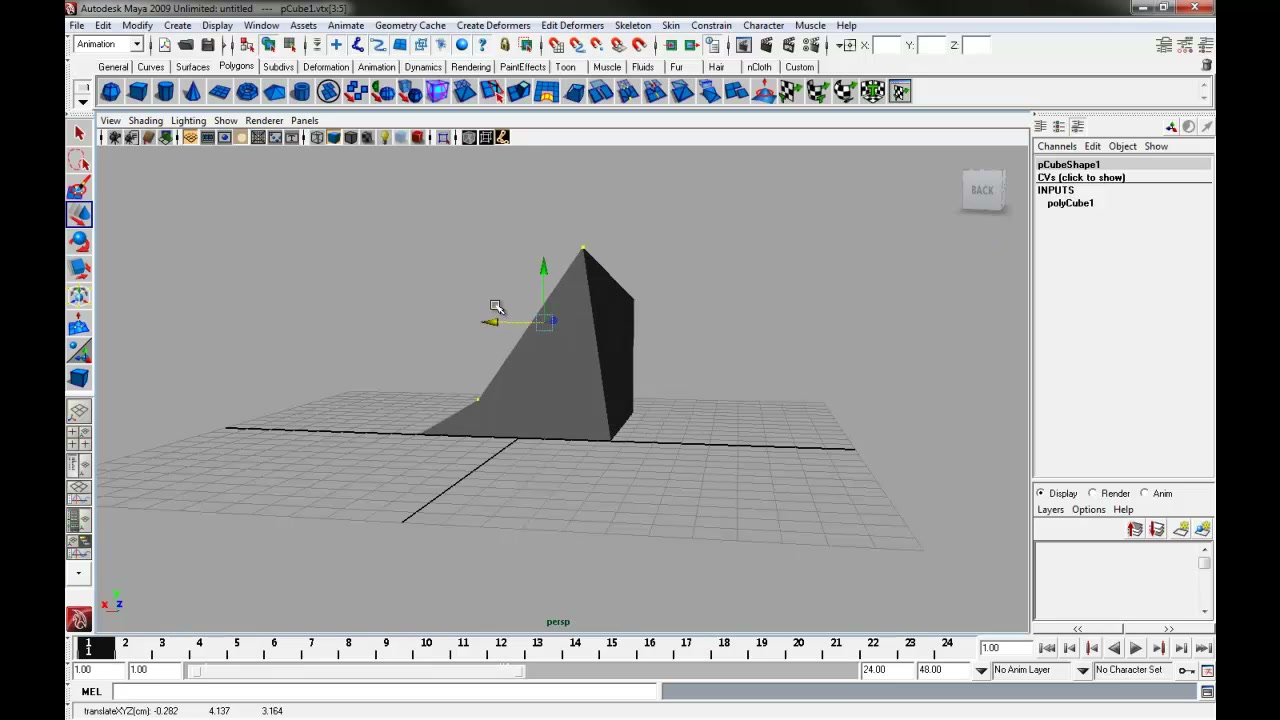Open layer editor Options menu
1280x720 pixels.
[1088, 510]
